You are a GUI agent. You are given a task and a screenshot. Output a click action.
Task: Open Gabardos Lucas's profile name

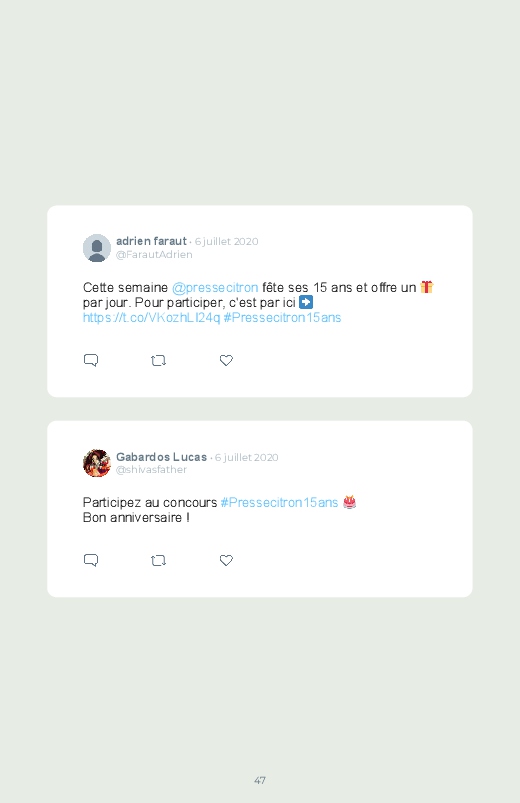coord(161,457)
